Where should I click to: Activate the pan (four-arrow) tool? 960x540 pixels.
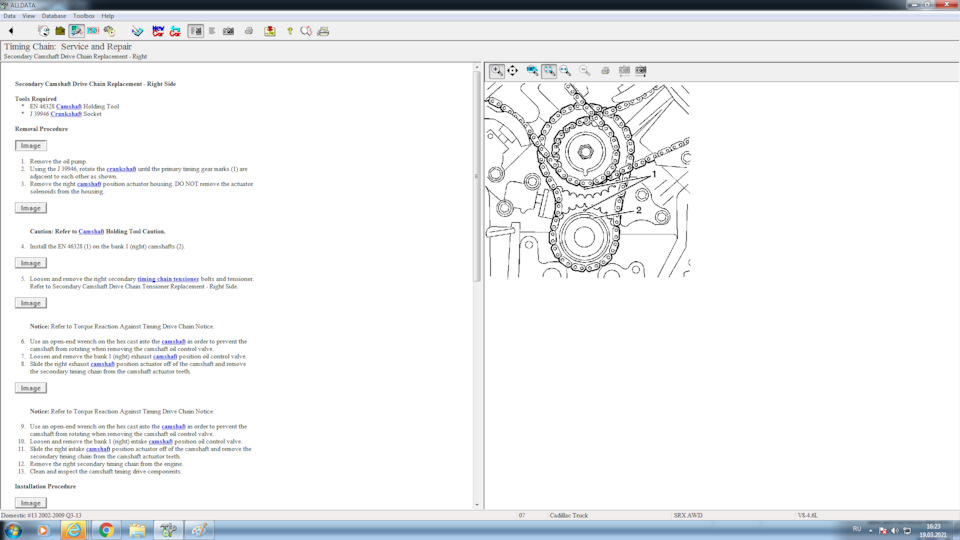pyautogui.click(x=512, y=71)
